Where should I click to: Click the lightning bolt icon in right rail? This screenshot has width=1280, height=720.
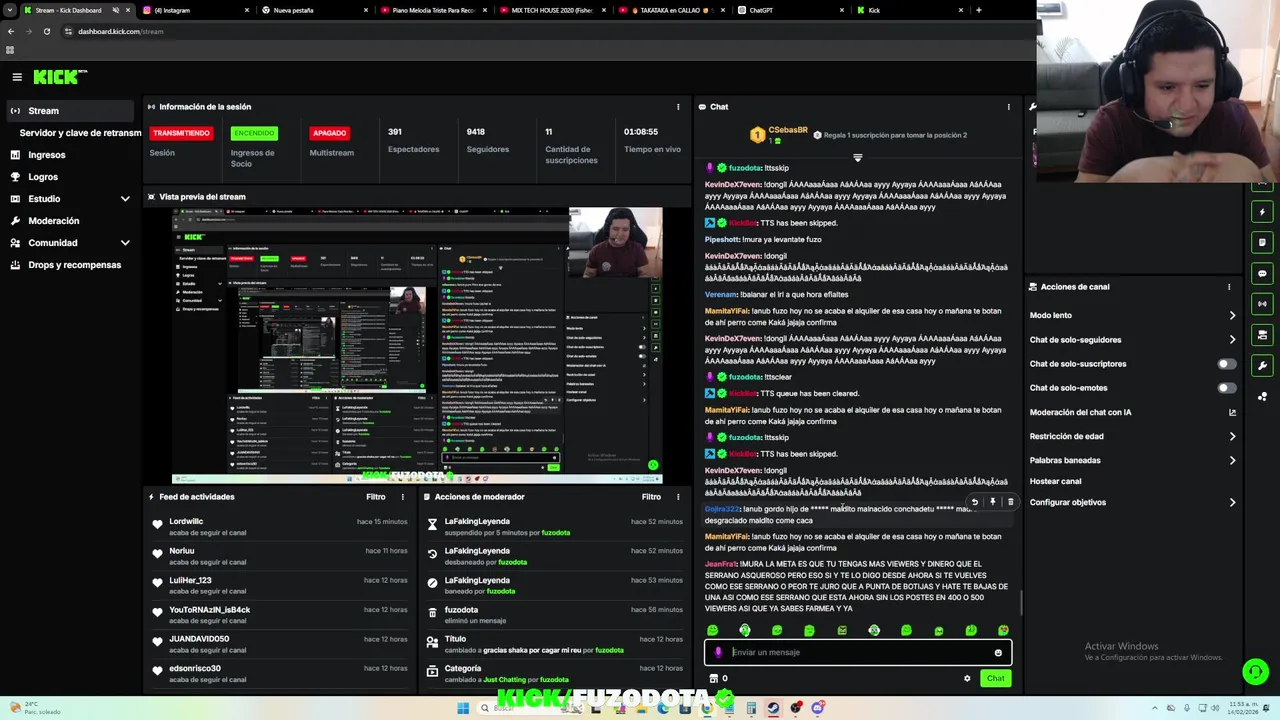coord(1262,212)
